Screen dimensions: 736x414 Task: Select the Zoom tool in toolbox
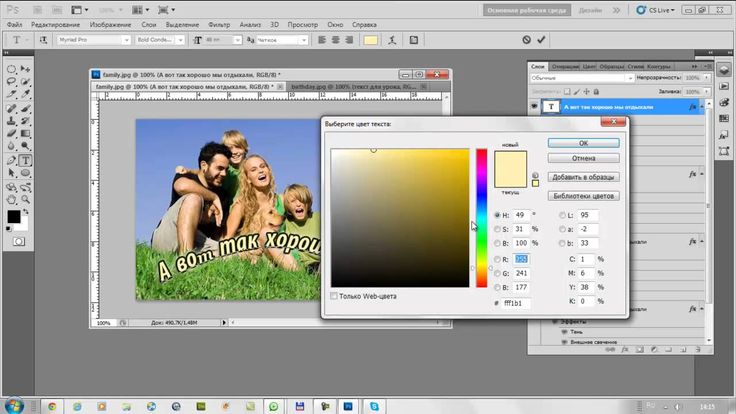tap(25, 200)
